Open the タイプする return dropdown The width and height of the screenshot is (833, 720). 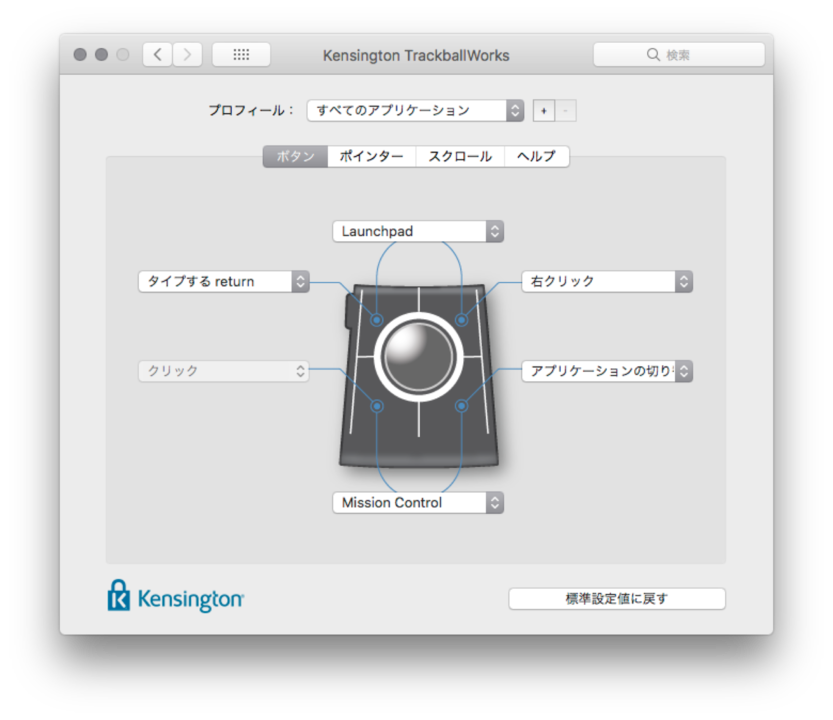224,282
